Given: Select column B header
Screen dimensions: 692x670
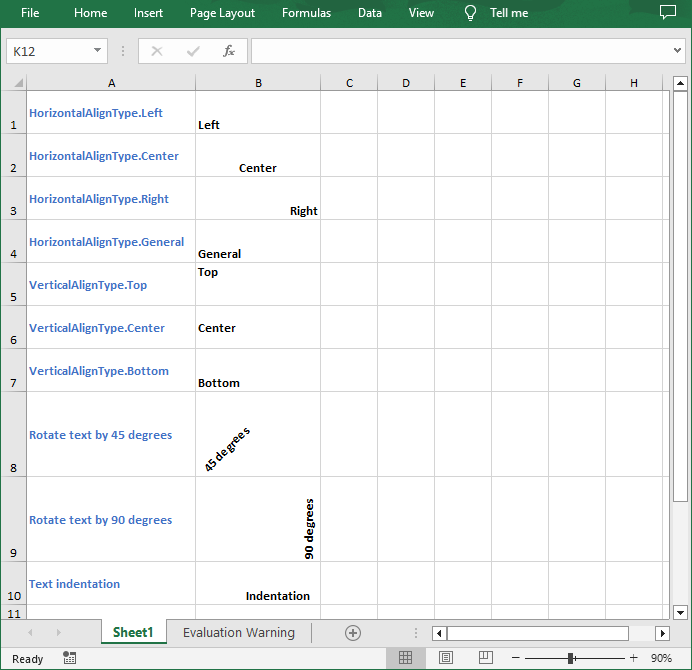Looking at the screenshot, I should tap(258, 83).
